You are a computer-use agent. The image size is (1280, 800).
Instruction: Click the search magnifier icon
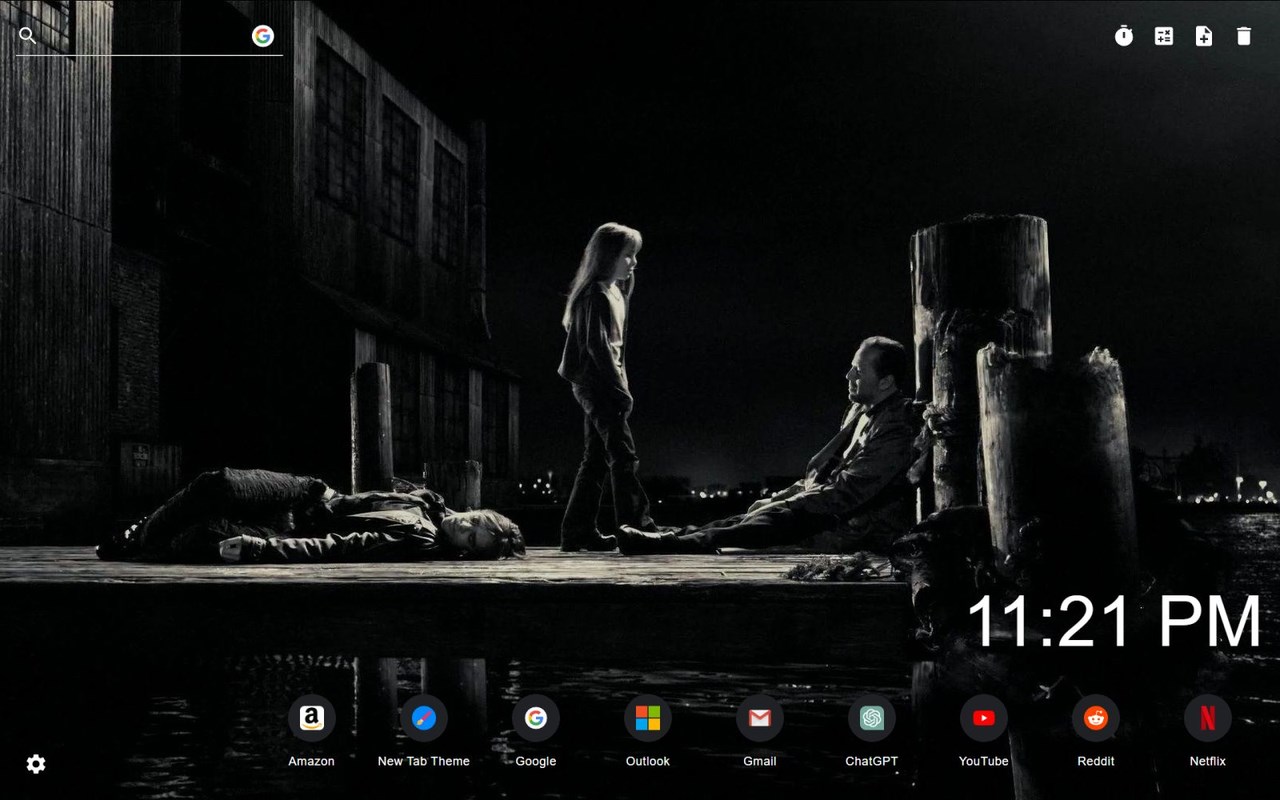(28, 36)
